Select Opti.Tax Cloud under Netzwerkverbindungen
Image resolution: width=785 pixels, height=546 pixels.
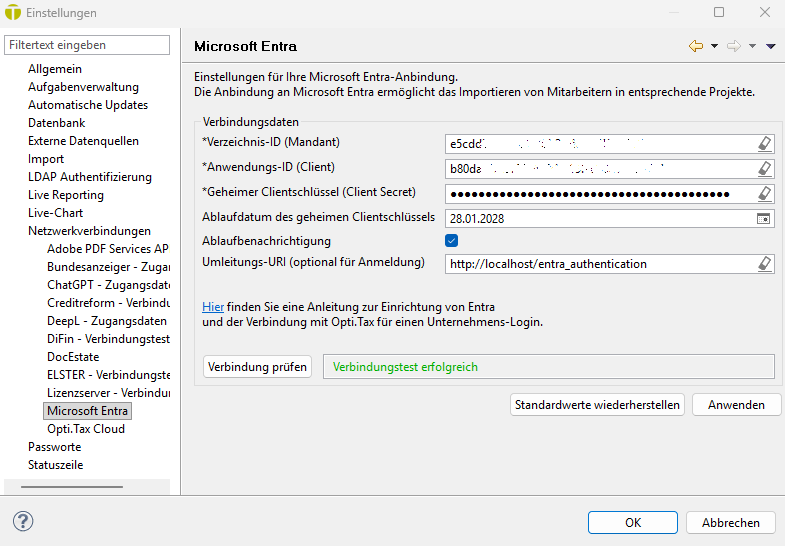point(86,429)
